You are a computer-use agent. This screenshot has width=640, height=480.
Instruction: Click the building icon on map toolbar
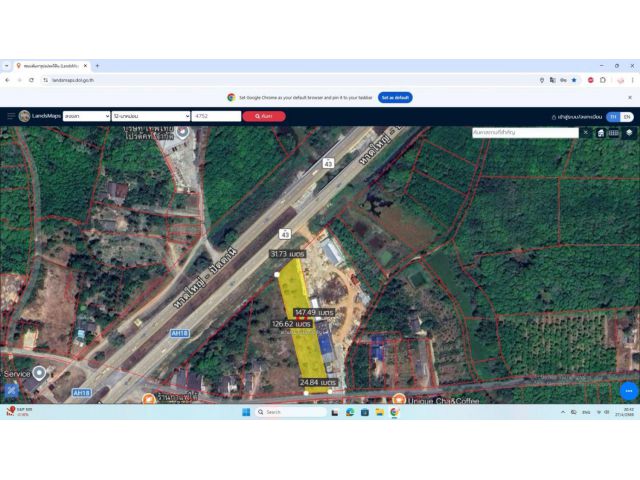[601, 133]
